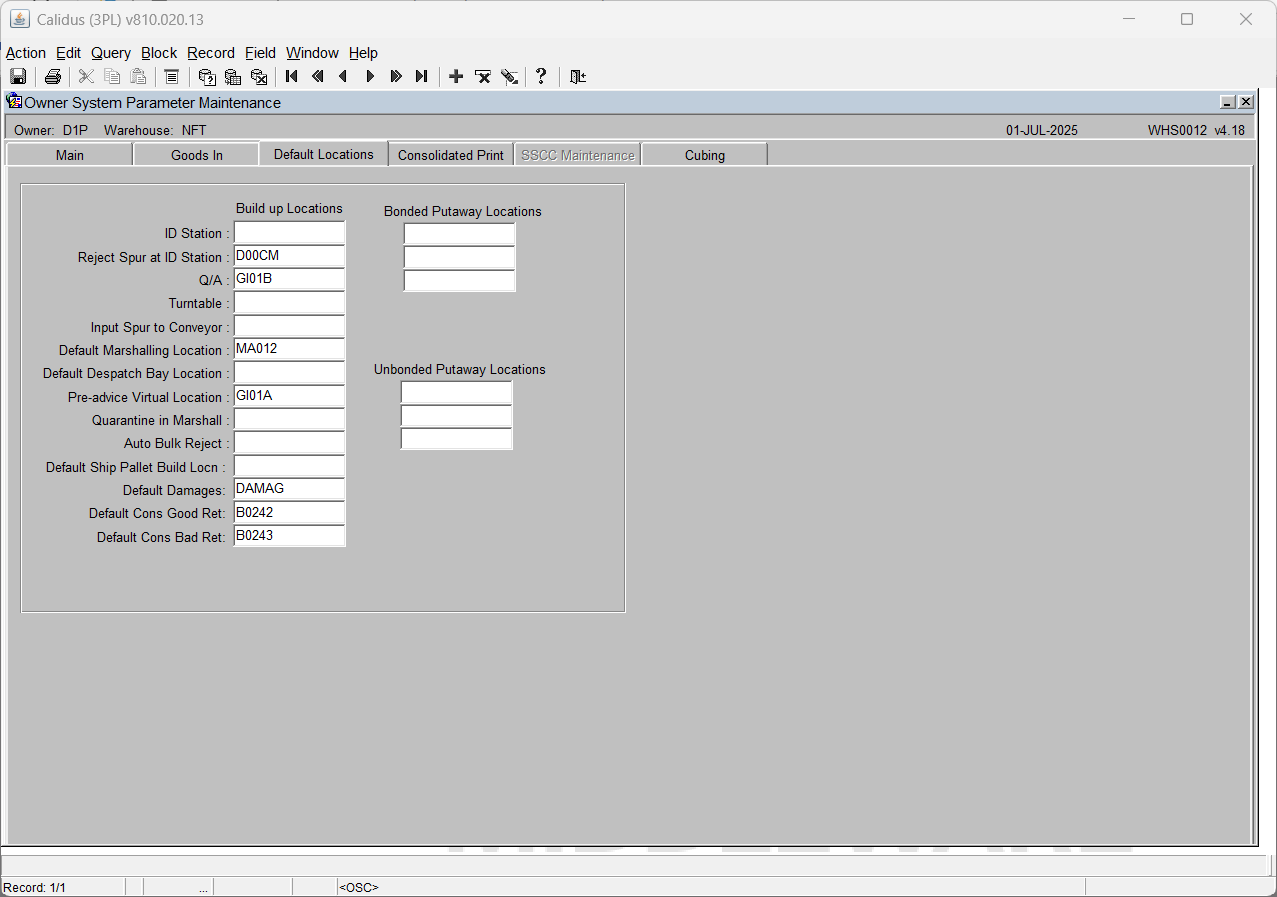Screen dimensions: 1277x897
Task: Click the Insert Record plus icon
Action: tap(456, 77)
